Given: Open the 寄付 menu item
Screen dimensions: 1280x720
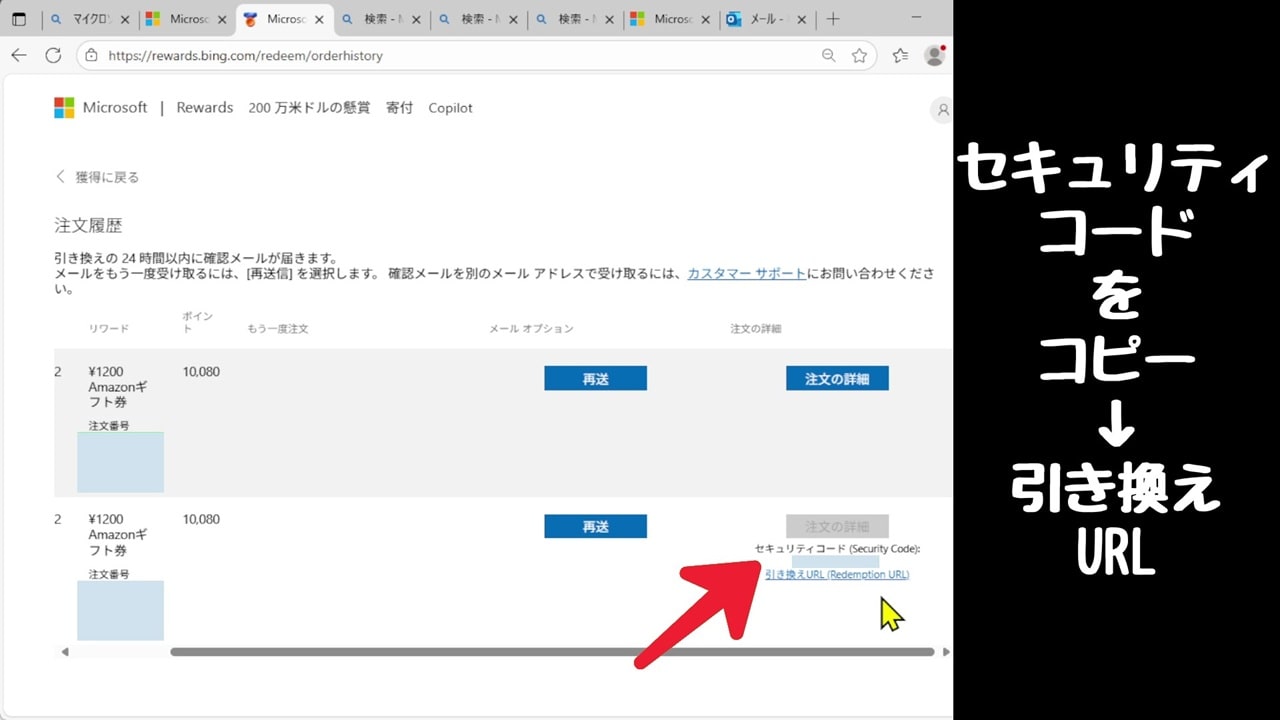Looking at the screenshot, I should tap(399, 108).
